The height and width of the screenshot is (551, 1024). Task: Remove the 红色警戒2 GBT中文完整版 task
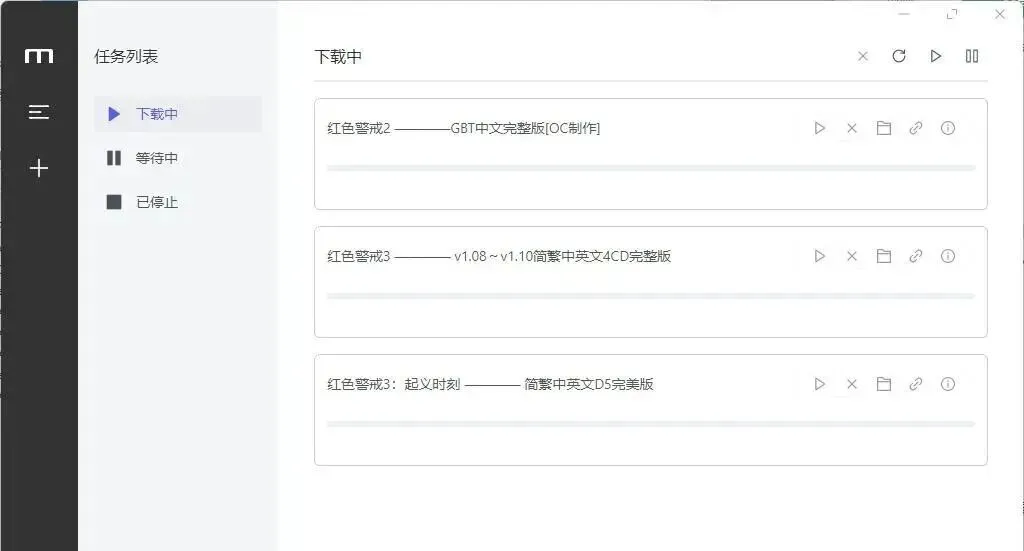(x=852, y=128)
